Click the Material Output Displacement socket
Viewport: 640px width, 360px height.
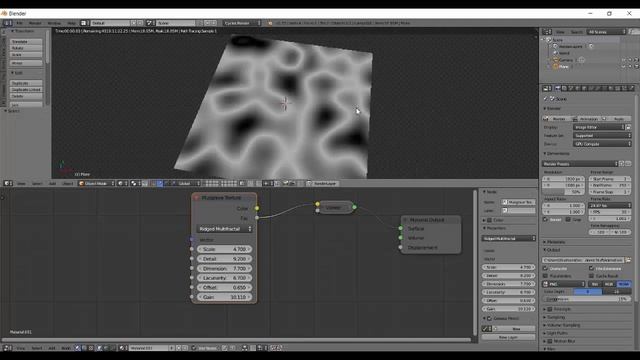(x=400, y=247)
